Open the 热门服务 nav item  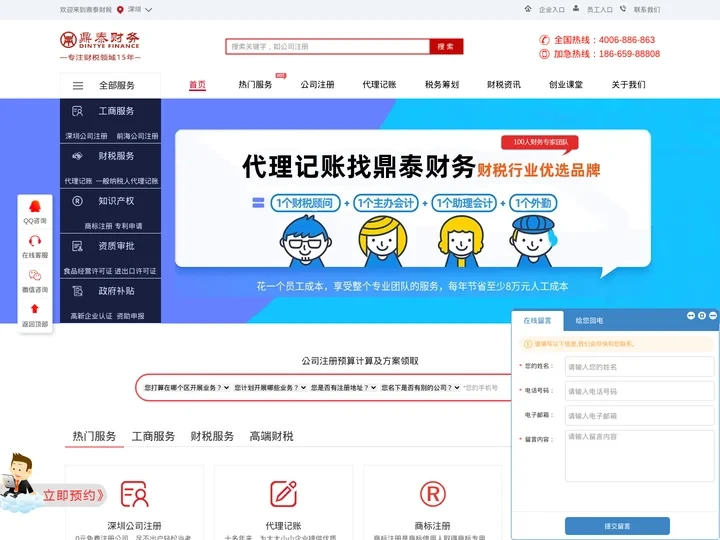[x=255, y=84]
